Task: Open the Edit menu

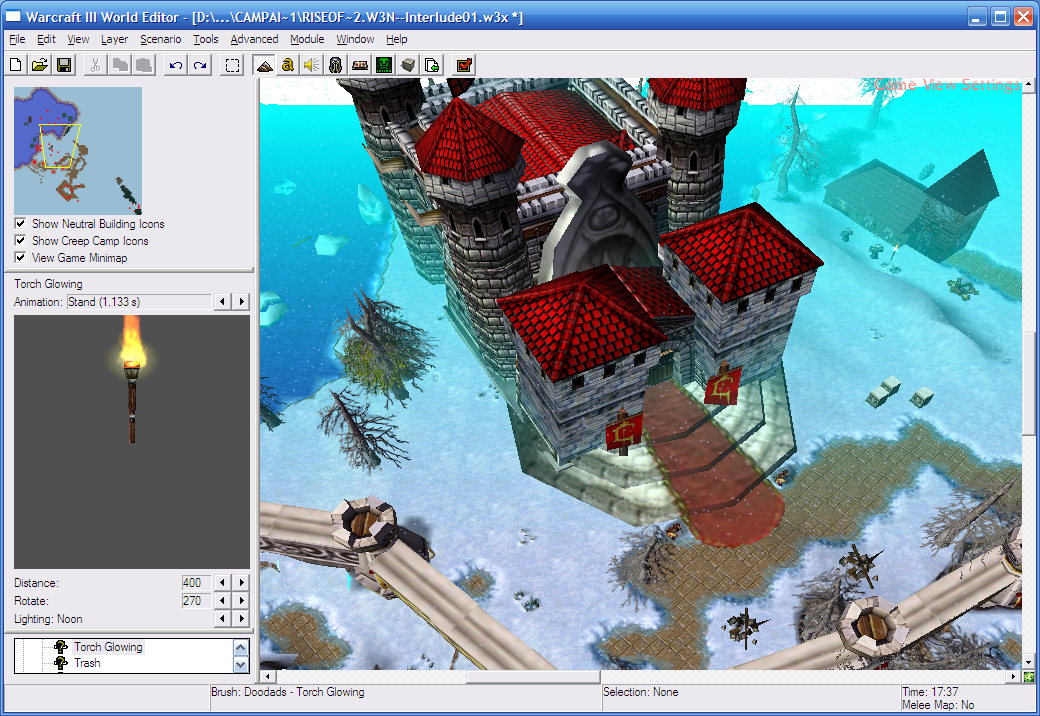Action: click(46, 39)
